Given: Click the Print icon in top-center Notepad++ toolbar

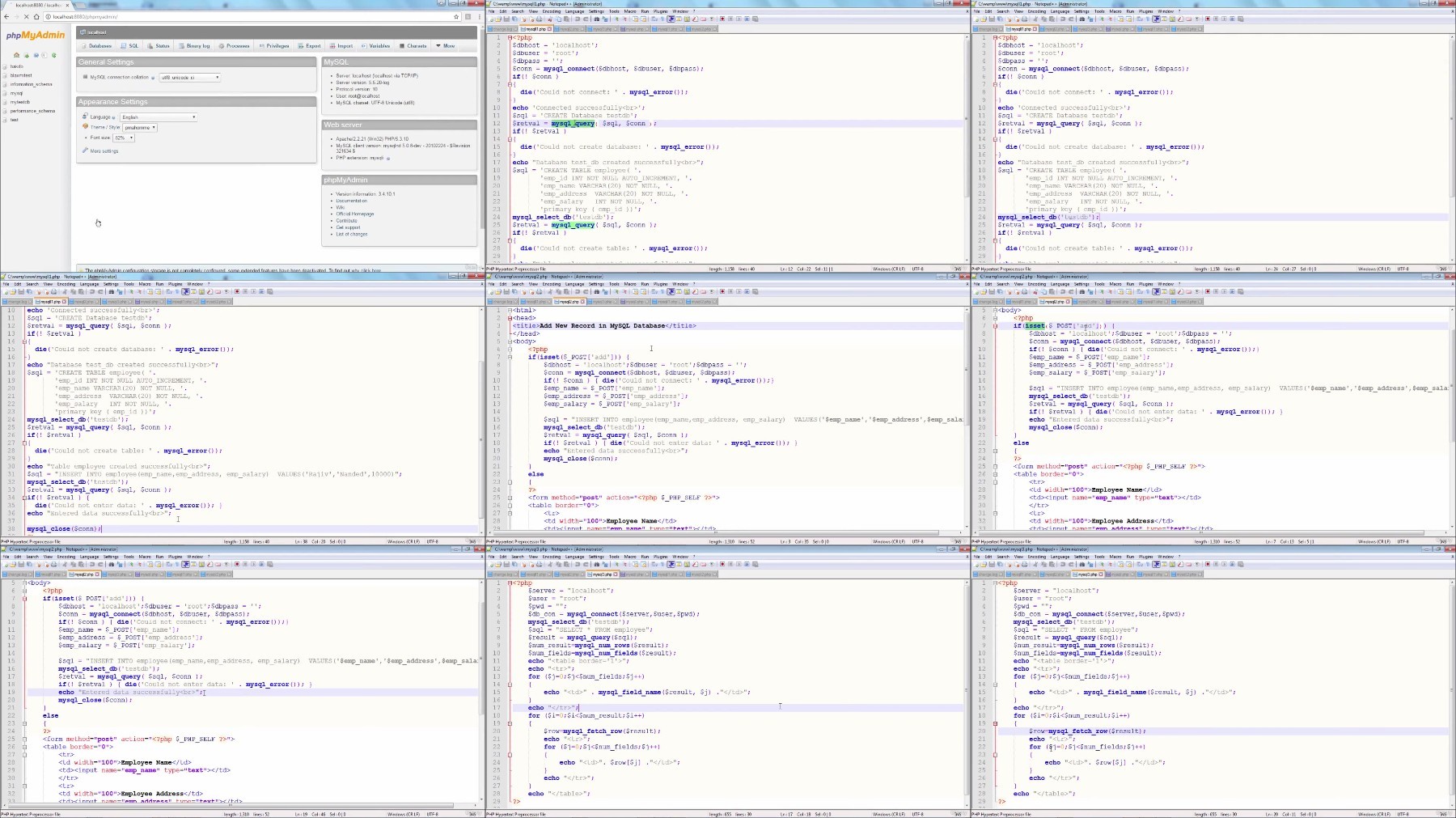Looking at the screenshot, I should (x=540, y=19).
